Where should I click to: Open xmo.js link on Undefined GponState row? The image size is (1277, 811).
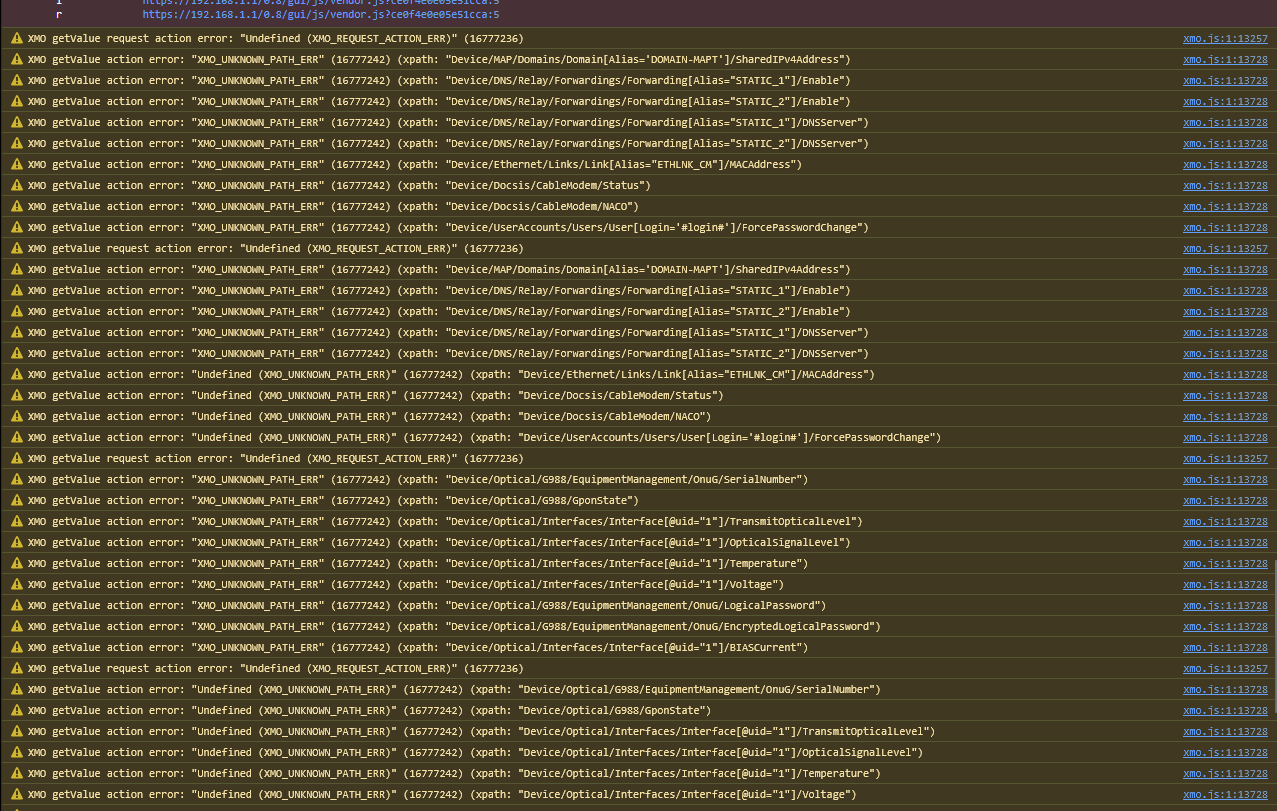coord(1225,710)
